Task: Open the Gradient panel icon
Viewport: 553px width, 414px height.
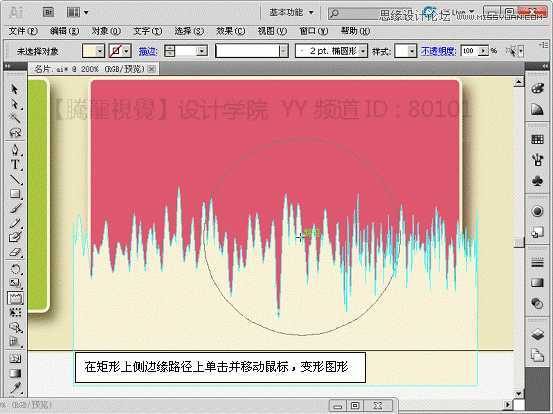Action: click(537, 282)
